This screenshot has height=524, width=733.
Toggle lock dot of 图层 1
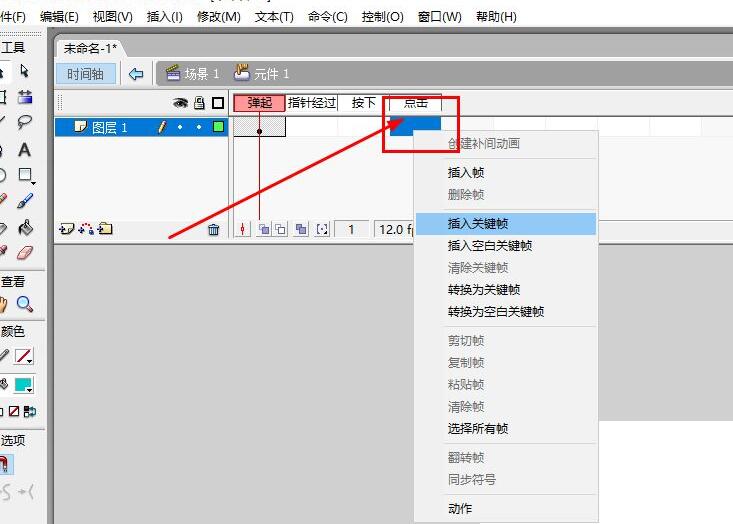pos(199,127)
